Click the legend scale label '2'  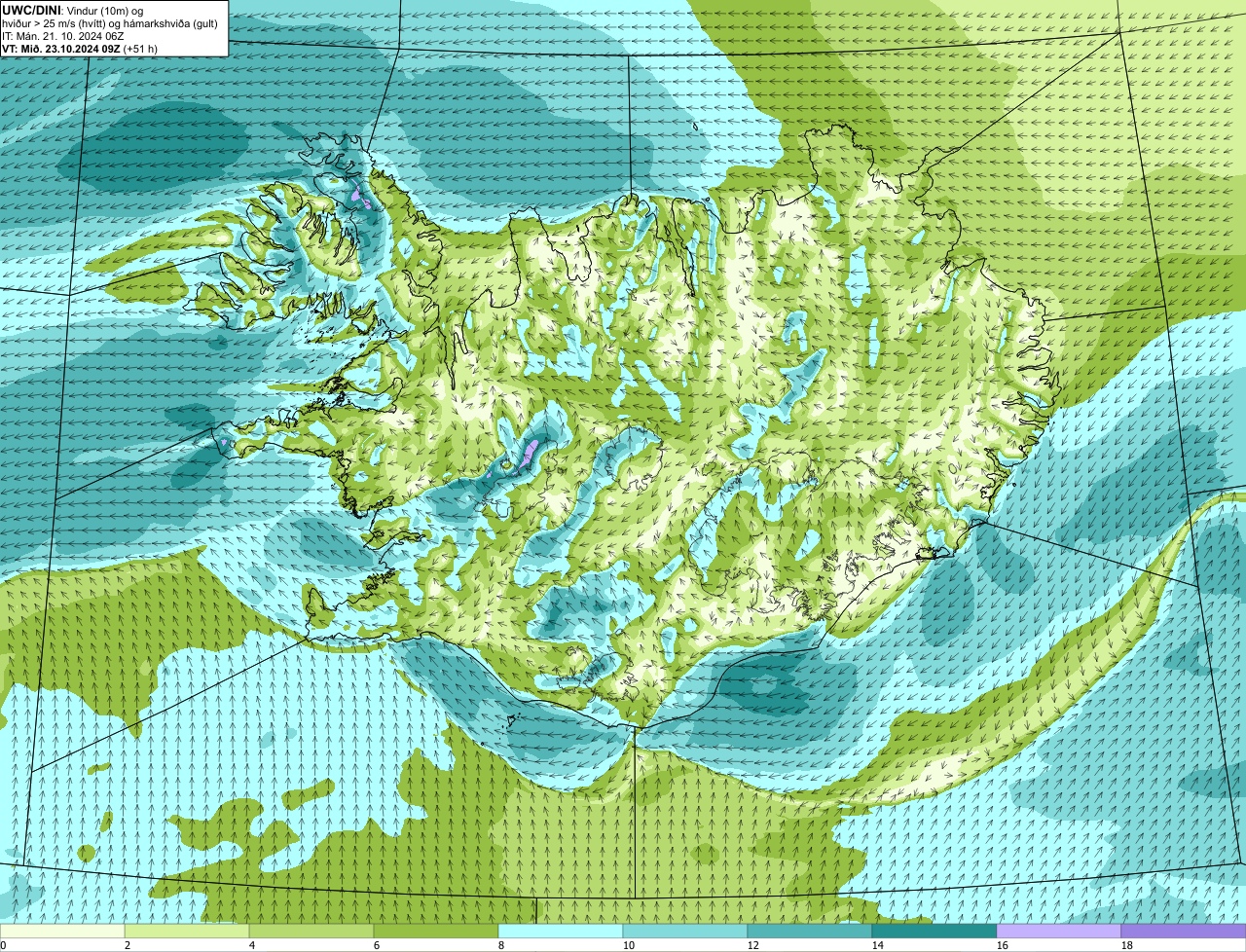128,945
